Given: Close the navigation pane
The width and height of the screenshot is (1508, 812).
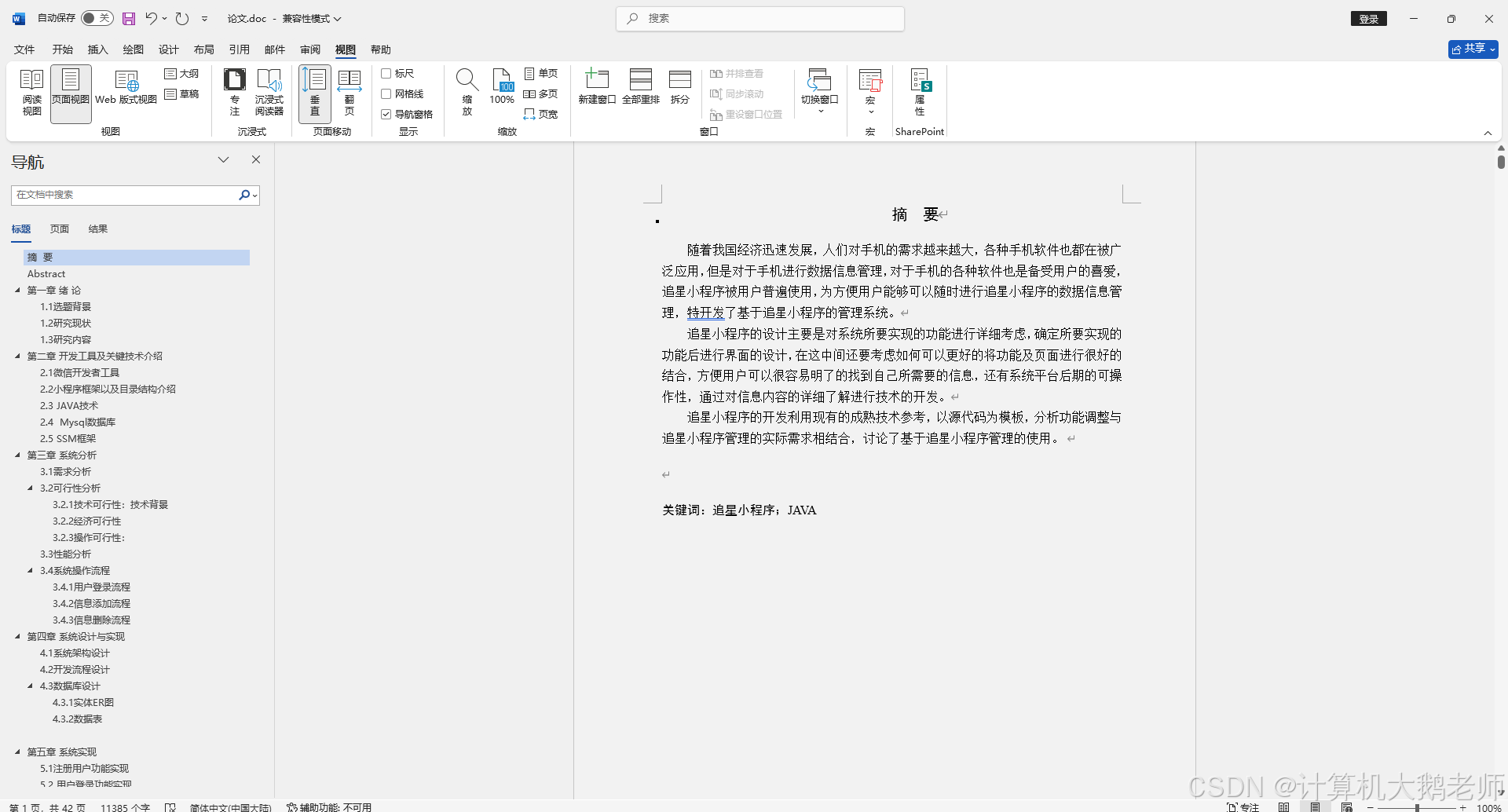Looking at the screenshot, I should click(x=256, y=159).
